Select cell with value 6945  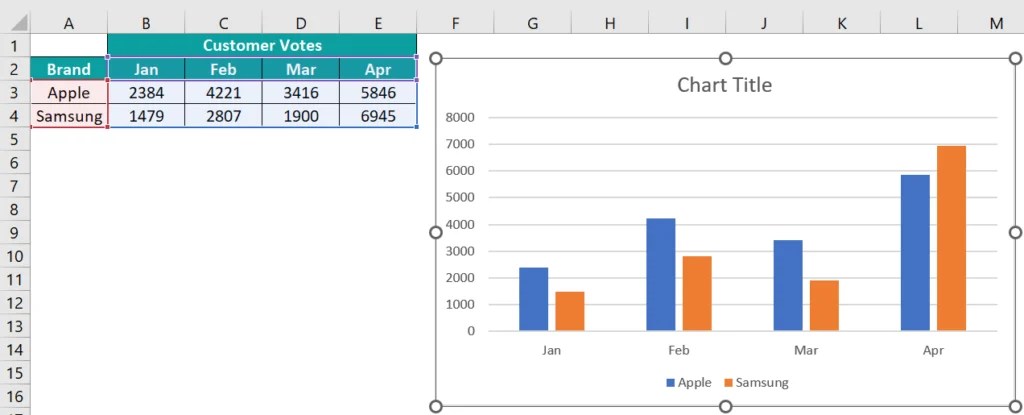[378, 116]
